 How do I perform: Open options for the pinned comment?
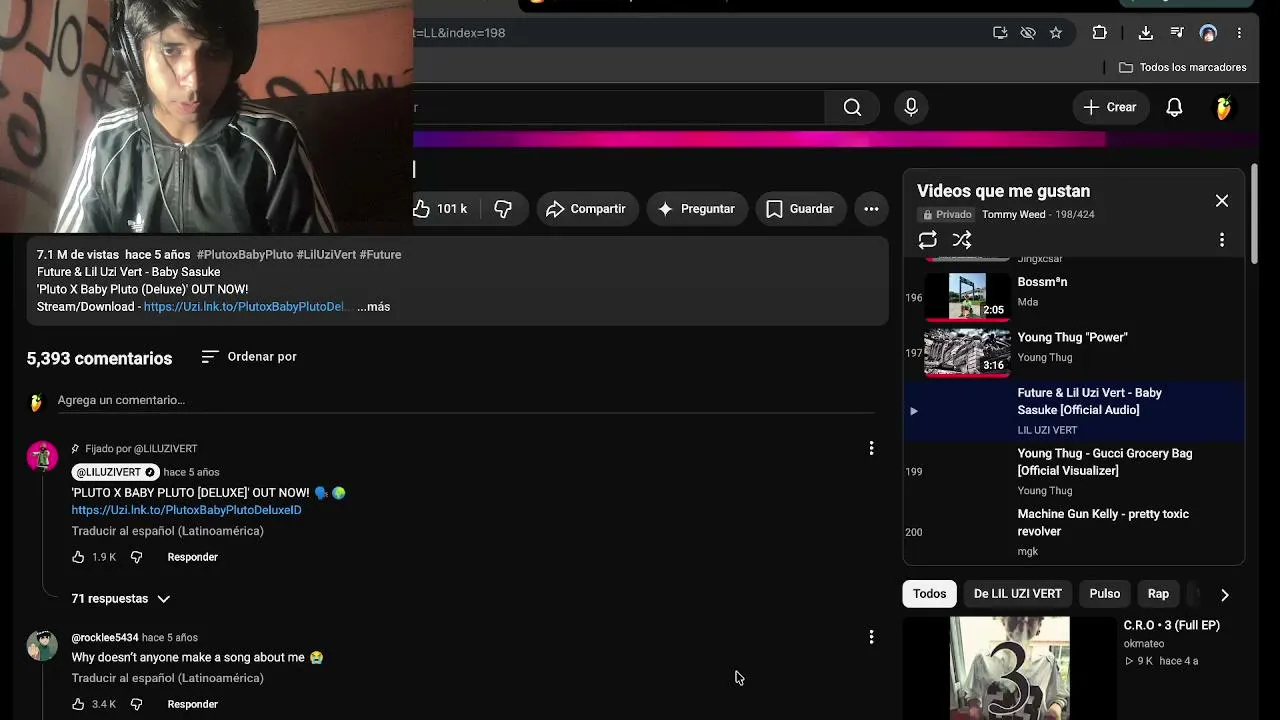[871, 449]
